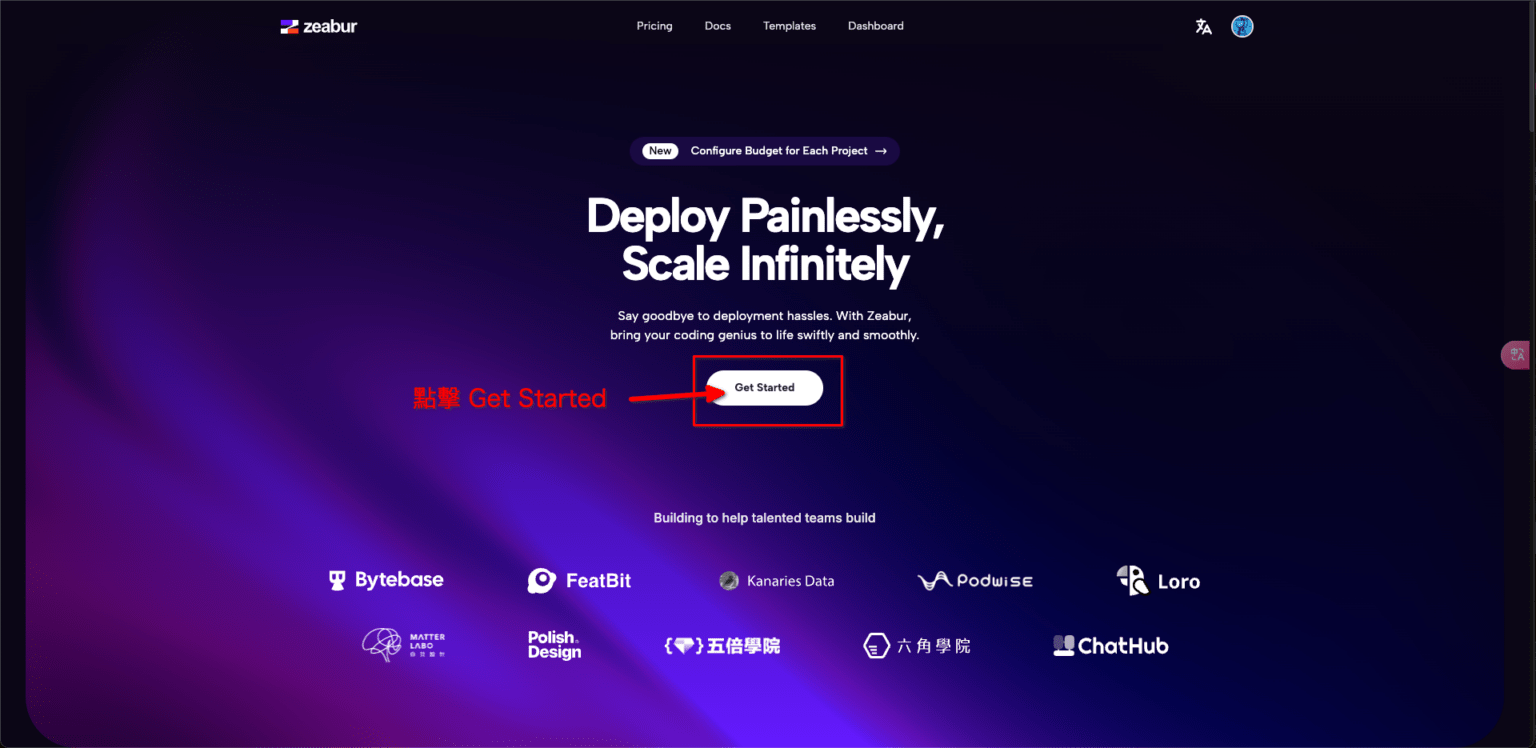Click the translate widget on right edge
Image resolution: width=1536 pixels, height=748 pixels.
1516,355
